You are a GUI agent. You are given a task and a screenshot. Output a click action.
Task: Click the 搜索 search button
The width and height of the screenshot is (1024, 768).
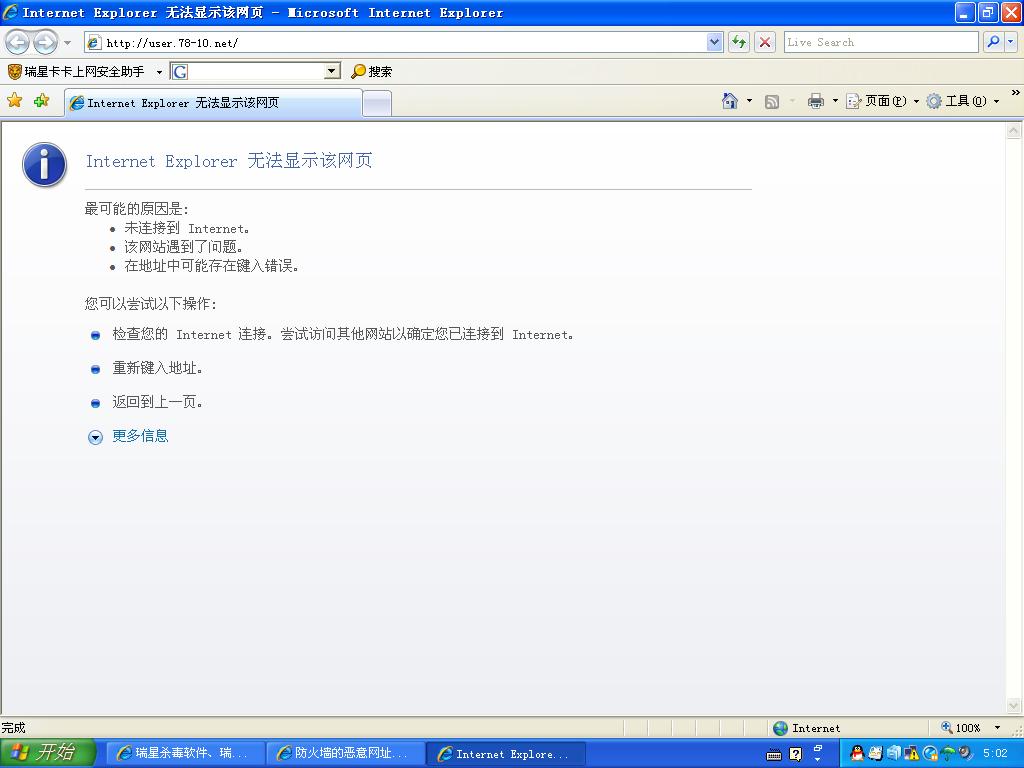[372, 71]
